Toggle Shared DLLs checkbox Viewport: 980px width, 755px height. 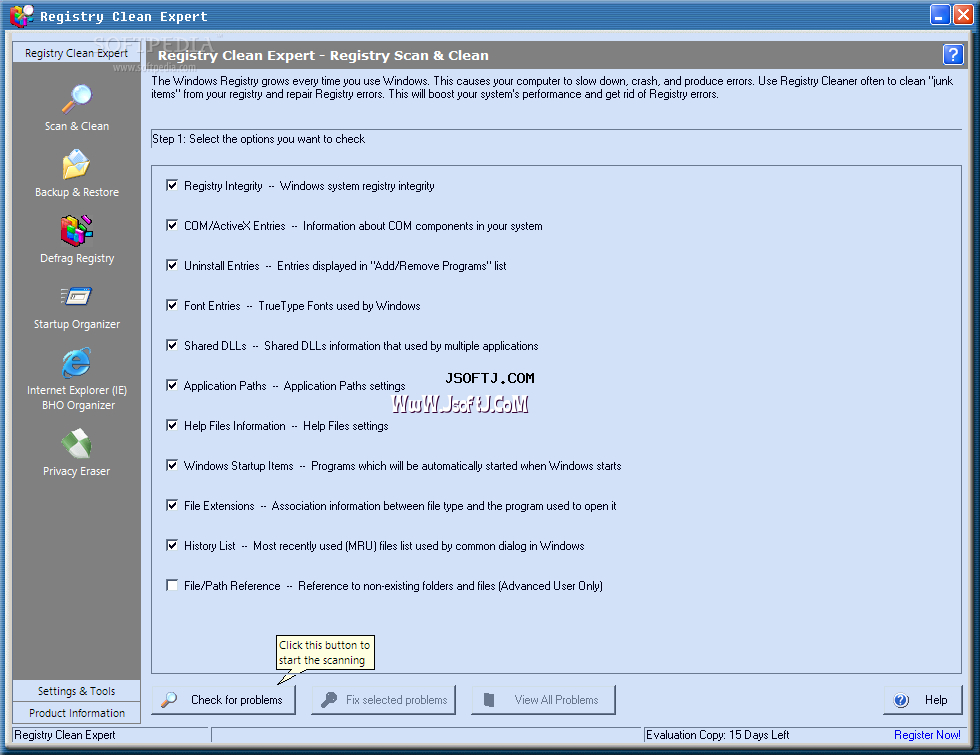point(172,346)
